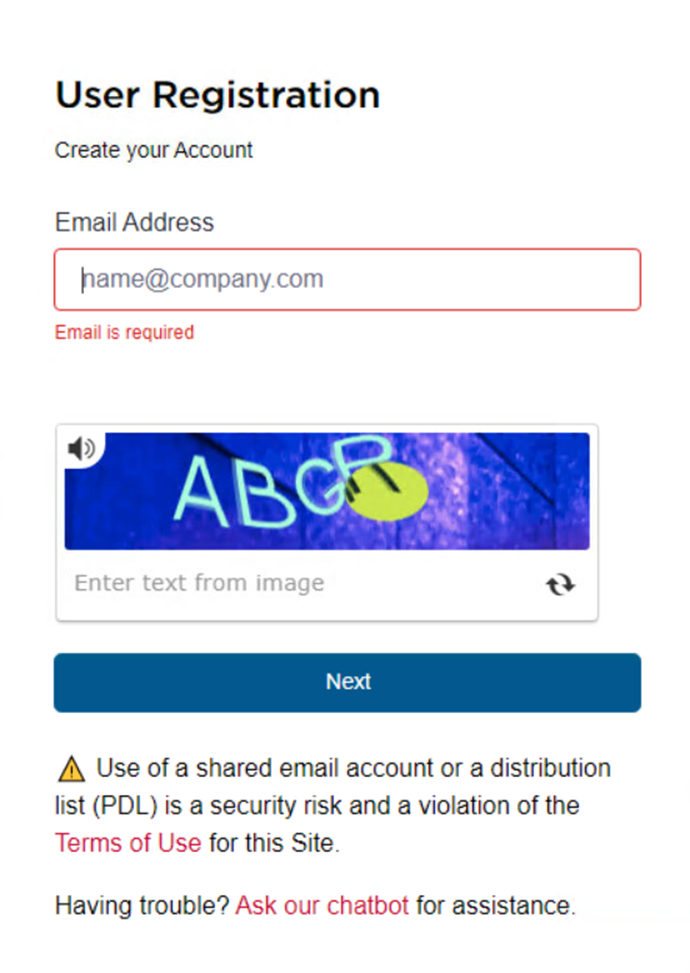Image resolution: width=690 pixels, height=973 pixels.
Task: Play the audio captcha speaker icon
Action: (x=81, y=449)
